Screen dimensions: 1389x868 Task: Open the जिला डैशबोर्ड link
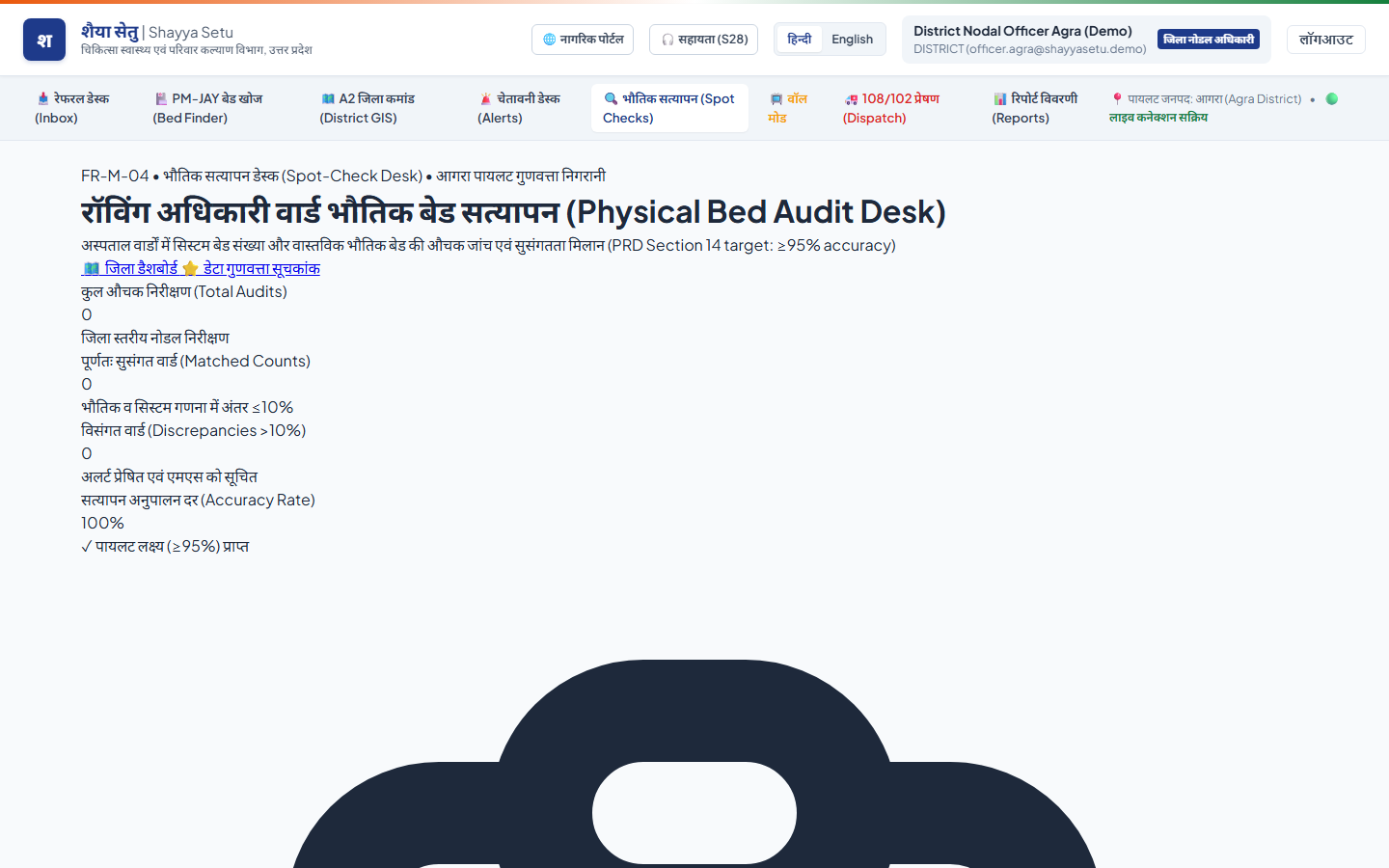[130, 268]
